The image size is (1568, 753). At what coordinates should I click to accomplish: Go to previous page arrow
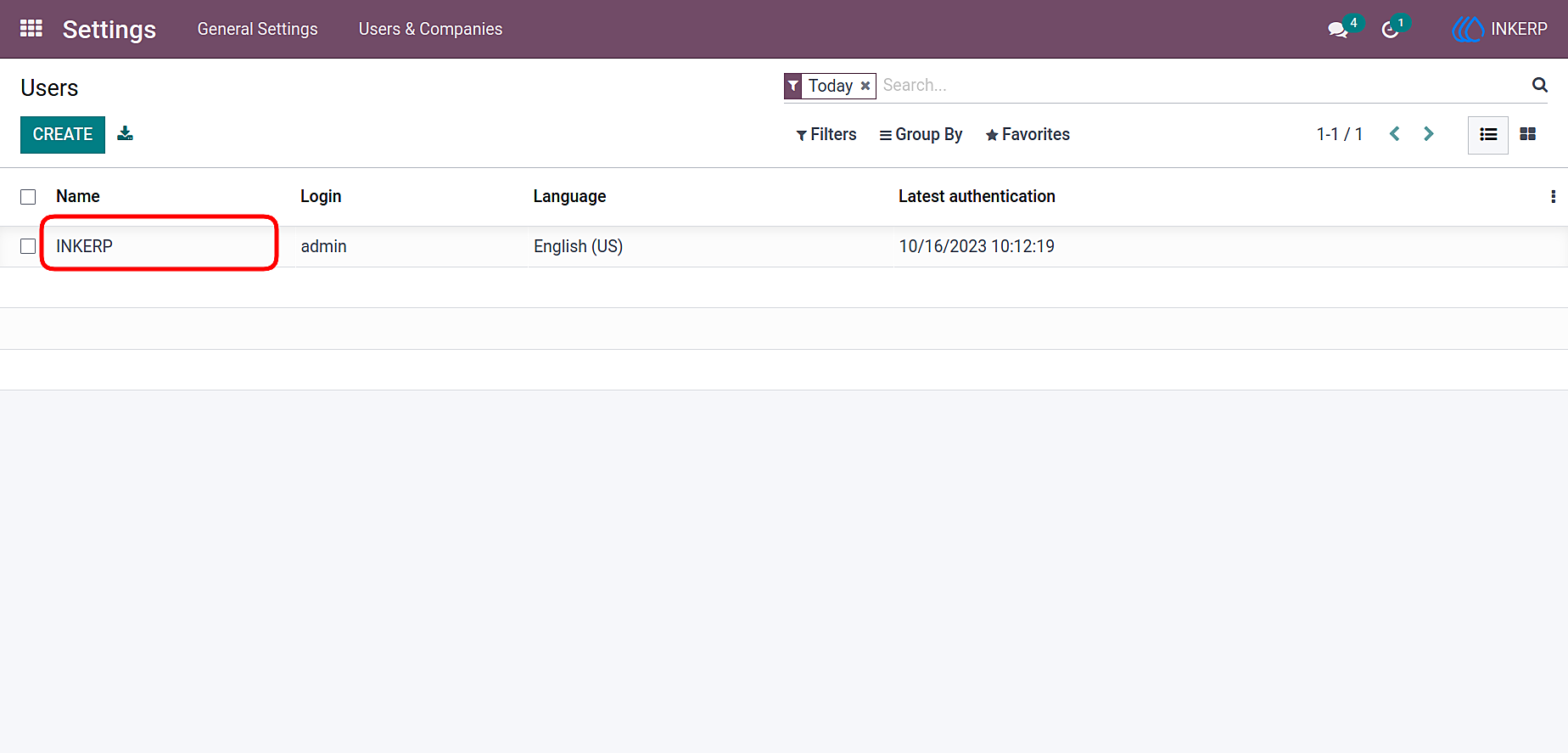coord(1394,134)
